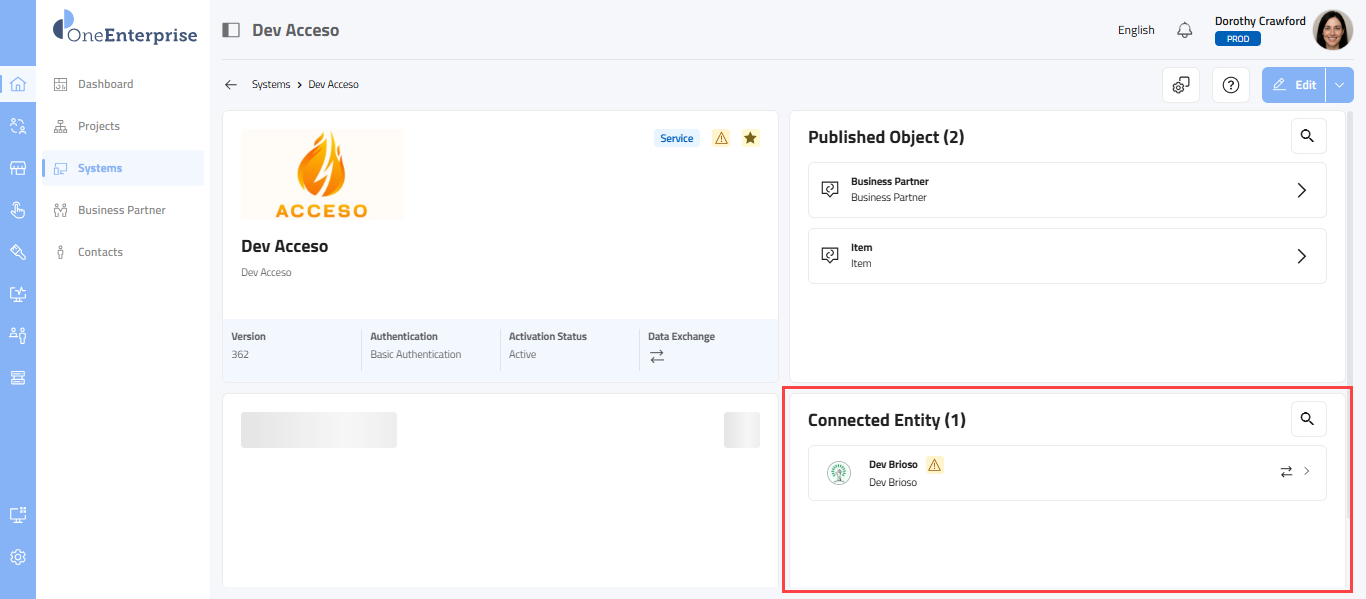
Task: Click Systems breadcrumb link
Action: (270, 85)
